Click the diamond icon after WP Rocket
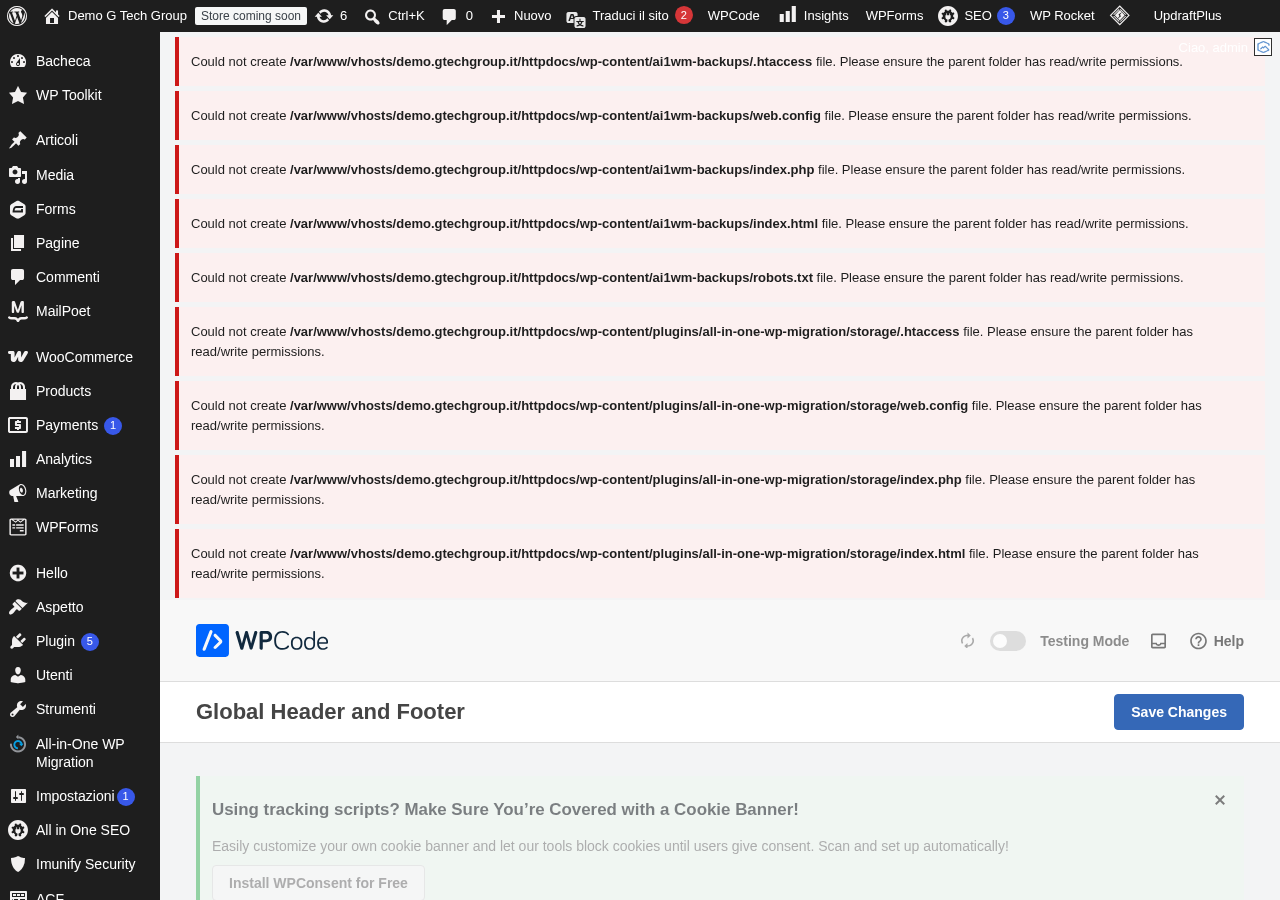This screenshot has width=1280, height=900. pos(1120,15)
